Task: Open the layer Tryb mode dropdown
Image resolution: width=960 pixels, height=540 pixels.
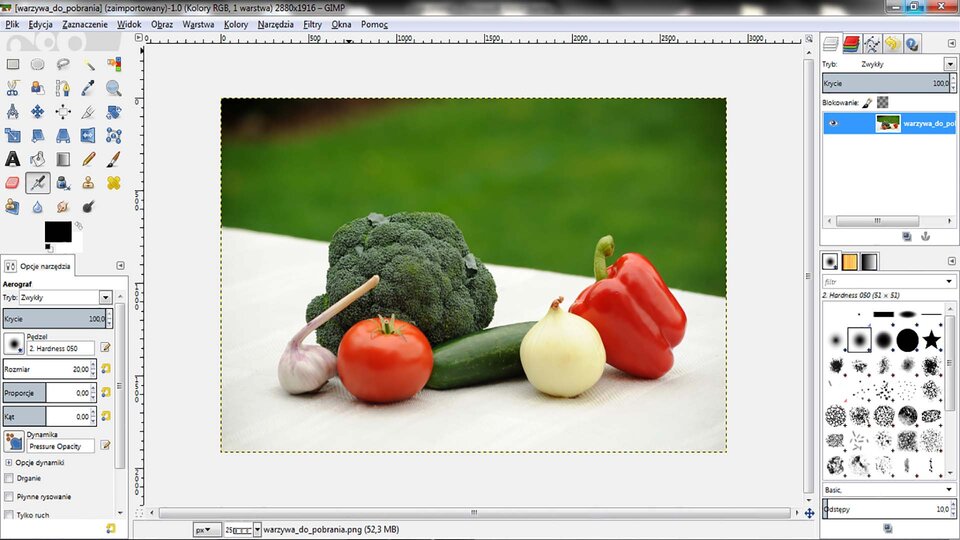Action: [x=950, y=64]
